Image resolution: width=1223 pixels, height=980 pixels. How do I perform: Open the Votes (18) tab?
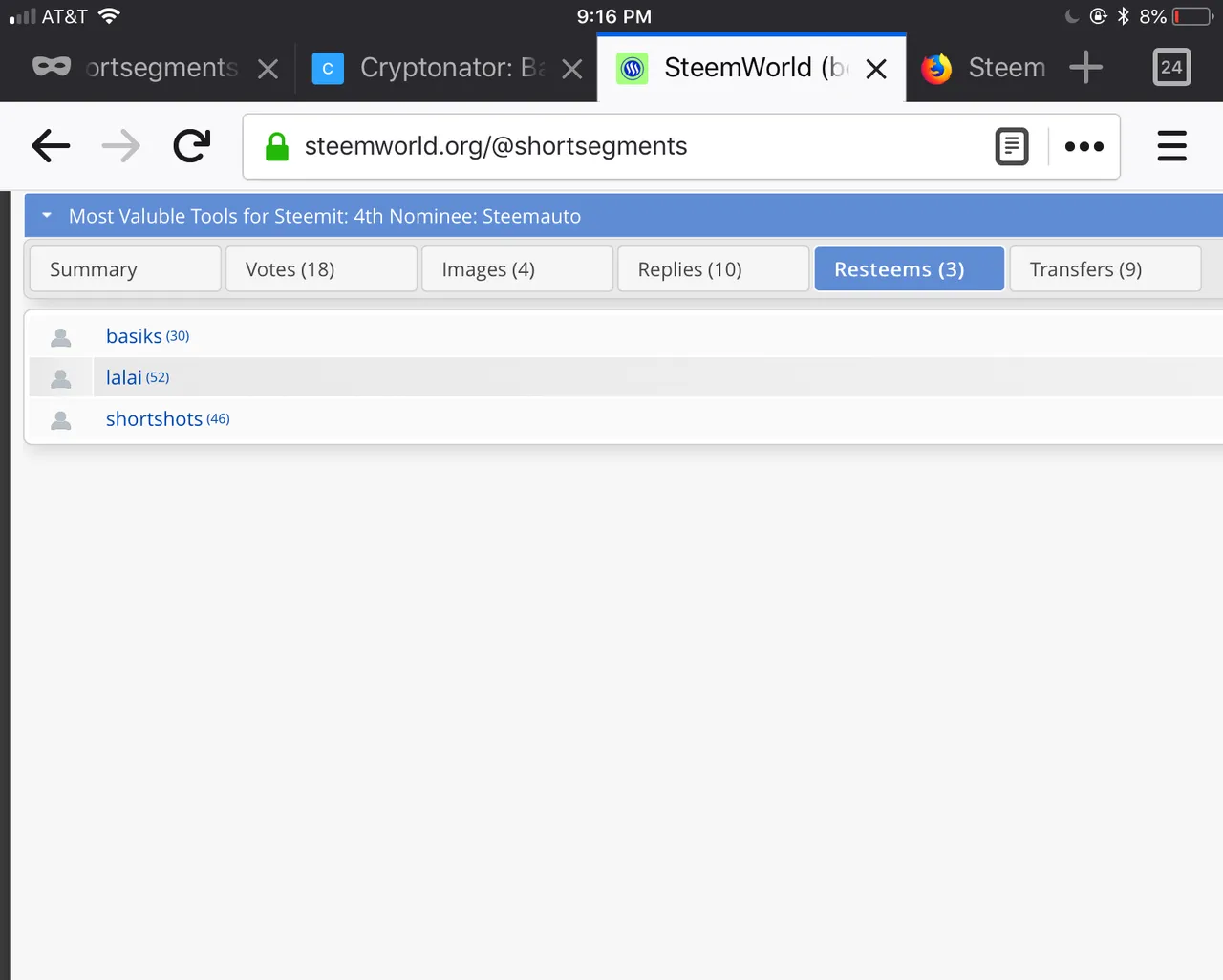tap(321, 269)
